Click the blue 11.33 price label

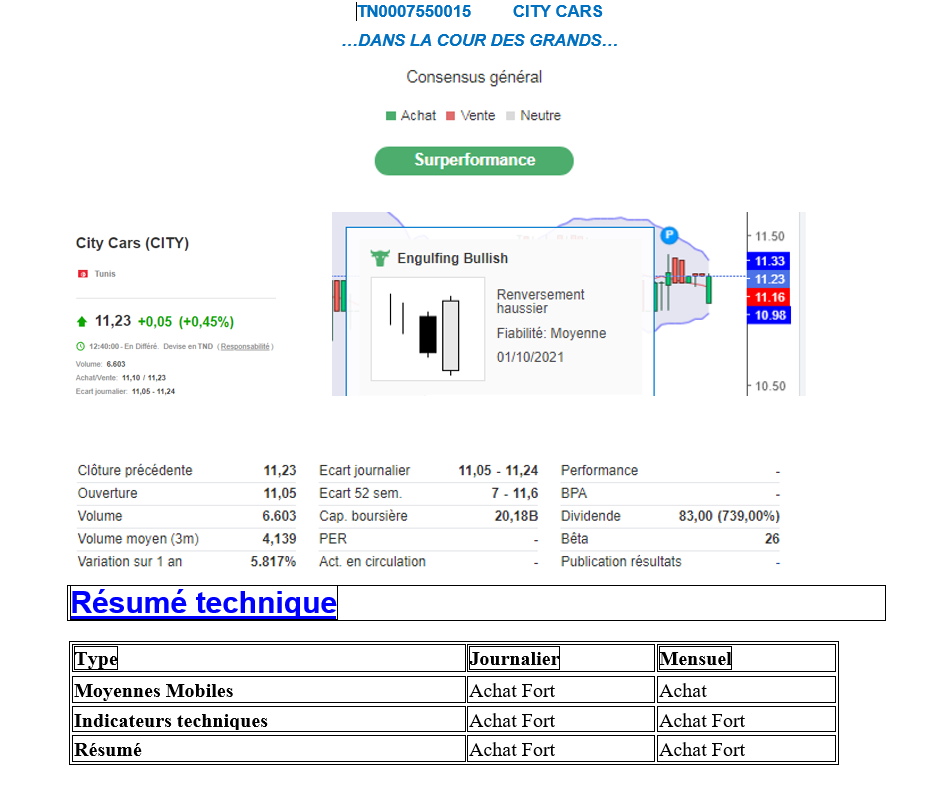(x=769, y=261)
